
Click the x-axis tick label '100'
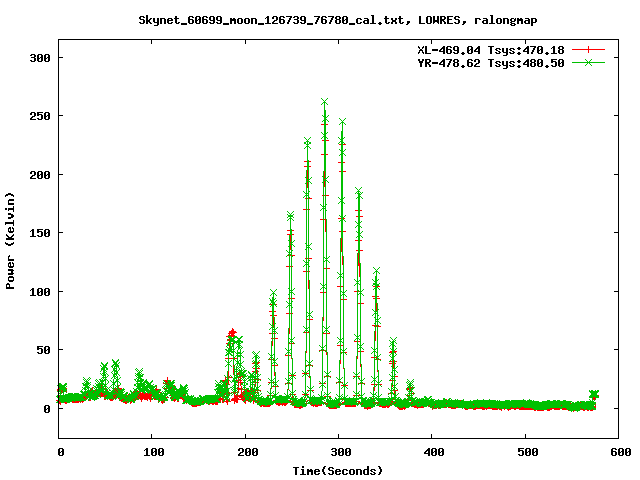pos(154,452)
